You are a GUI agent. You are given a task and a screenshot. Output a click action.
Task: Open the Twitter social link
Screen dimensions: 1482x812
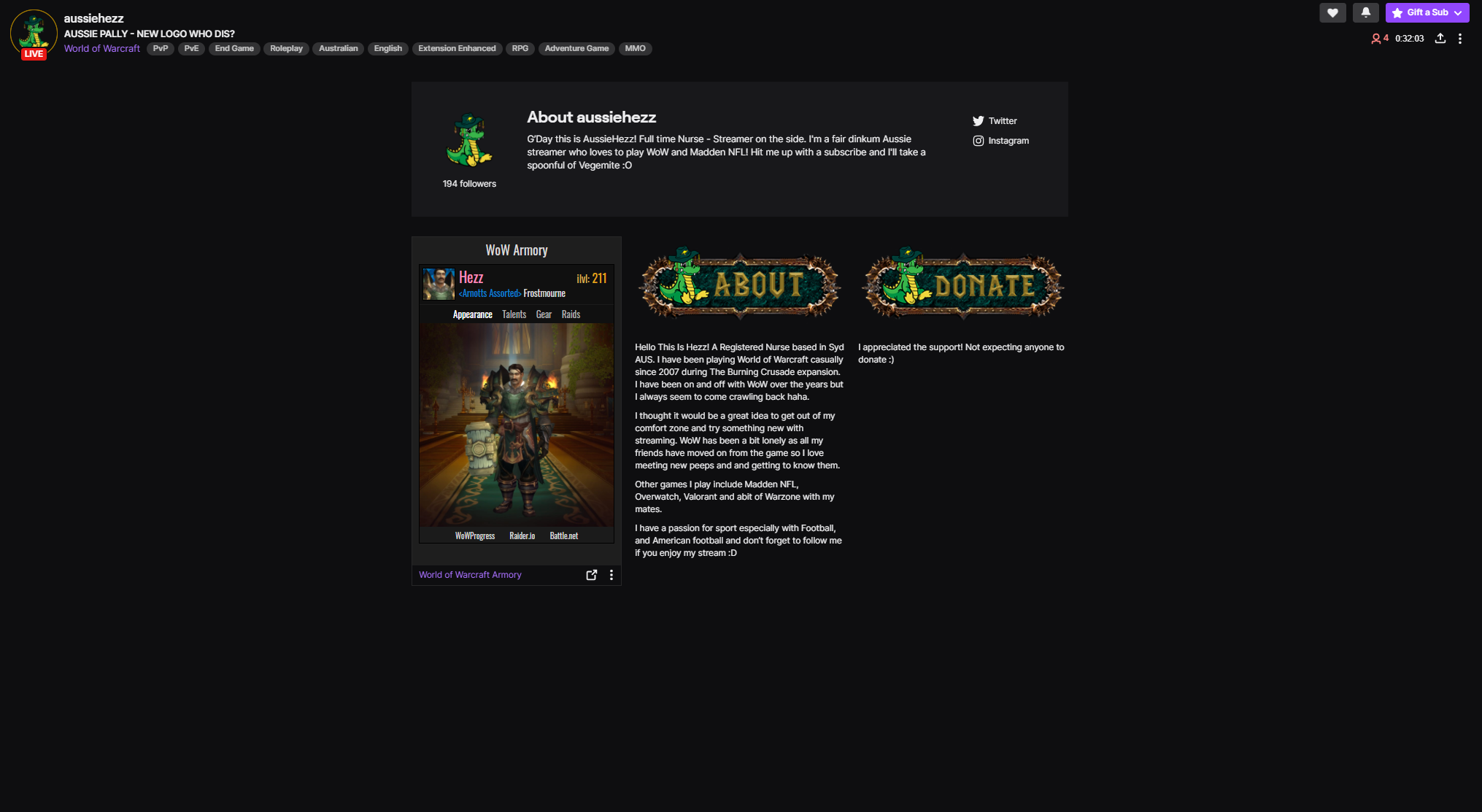(995, 121)
